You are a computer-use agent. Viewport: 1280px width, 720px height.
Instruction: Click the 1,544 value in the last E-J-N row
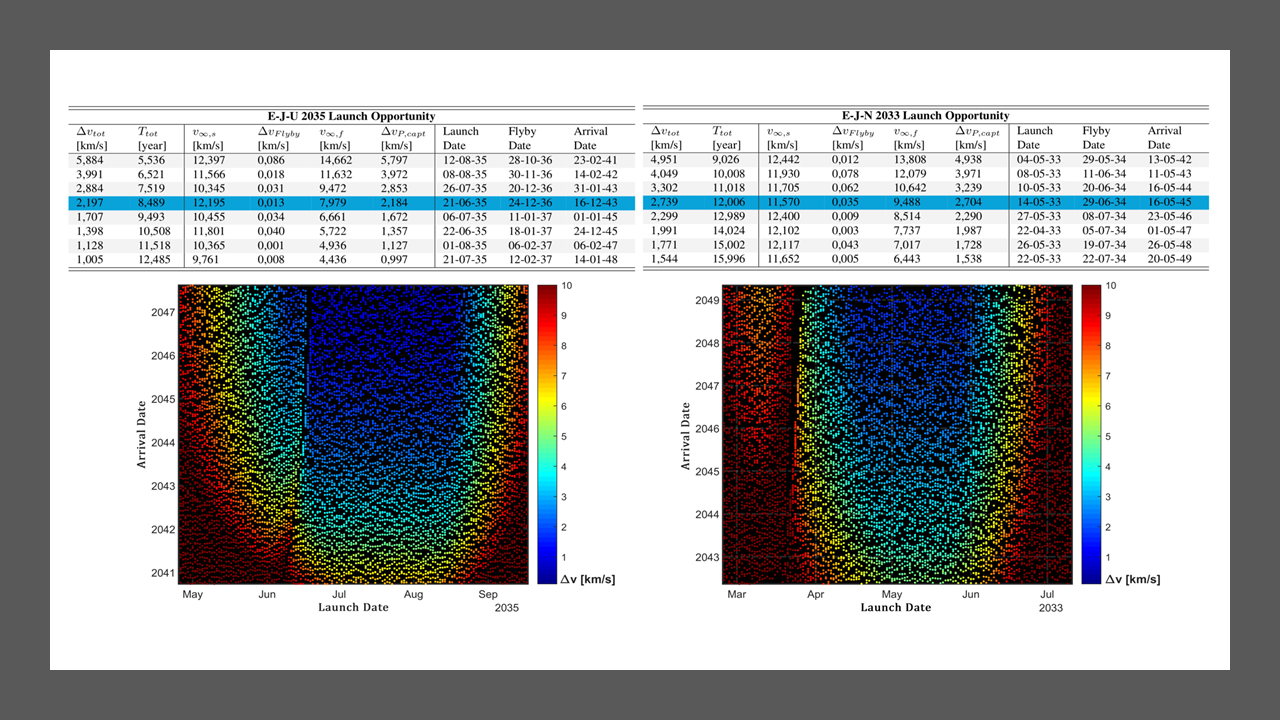[666, 259]
